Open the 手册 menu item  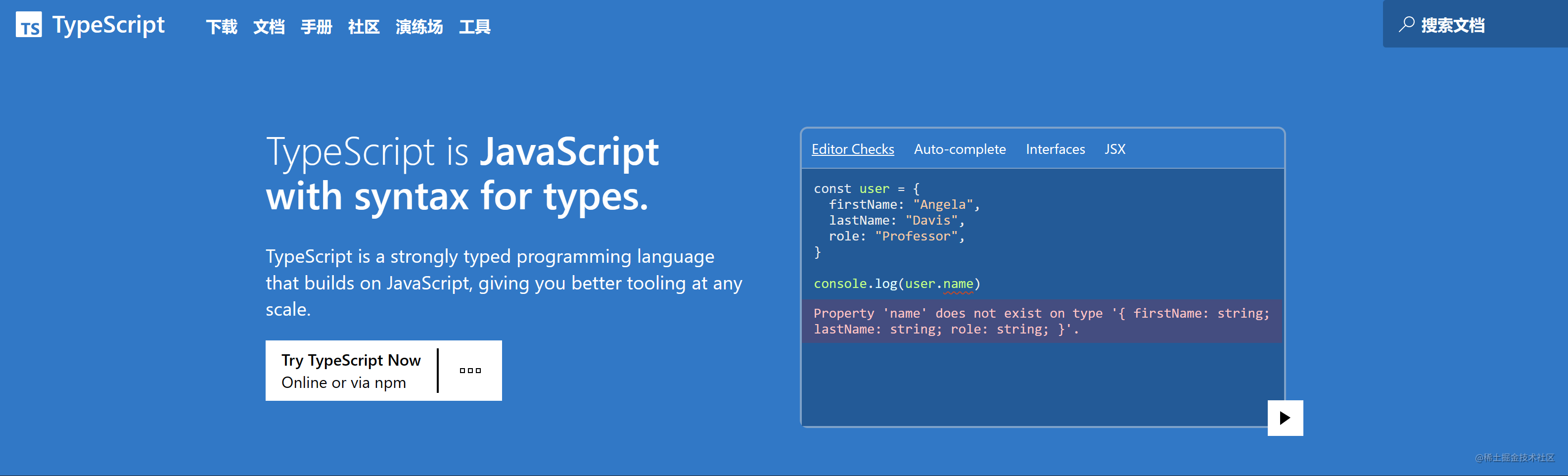pos(317,27)
